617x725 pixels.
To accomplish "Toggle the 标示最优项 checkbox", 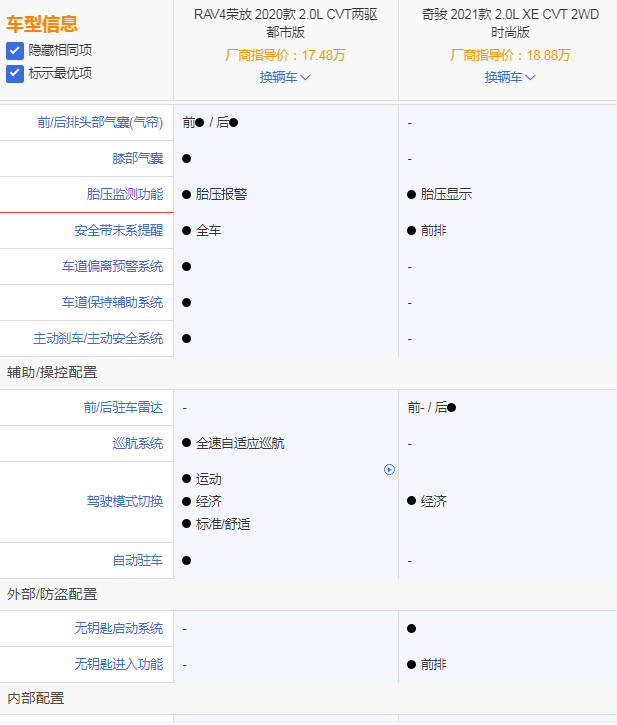I will click(15, 73).
